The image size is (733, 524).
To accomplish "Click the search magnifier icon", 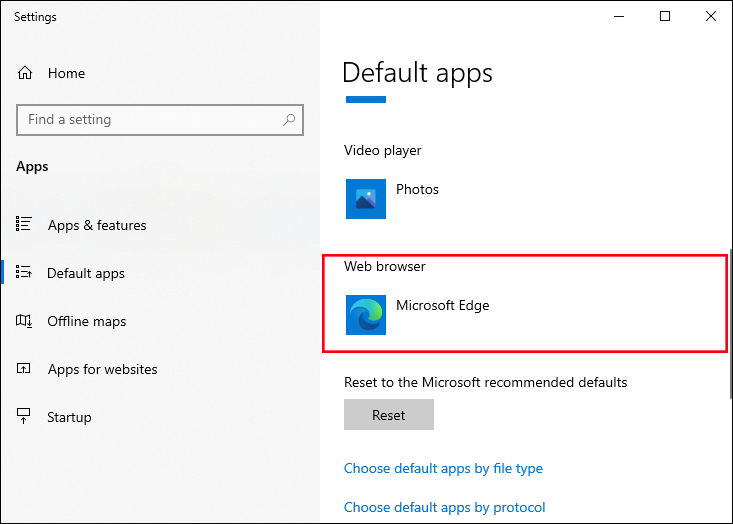I will coord(289,120).
